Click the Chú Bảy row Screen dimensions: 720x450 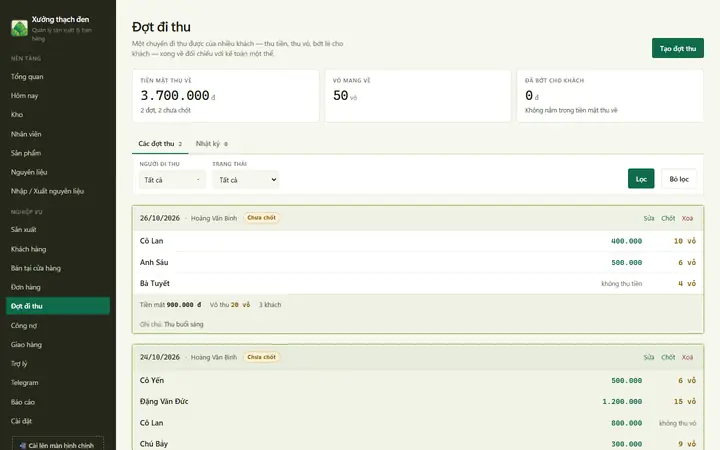click(418, 444)
